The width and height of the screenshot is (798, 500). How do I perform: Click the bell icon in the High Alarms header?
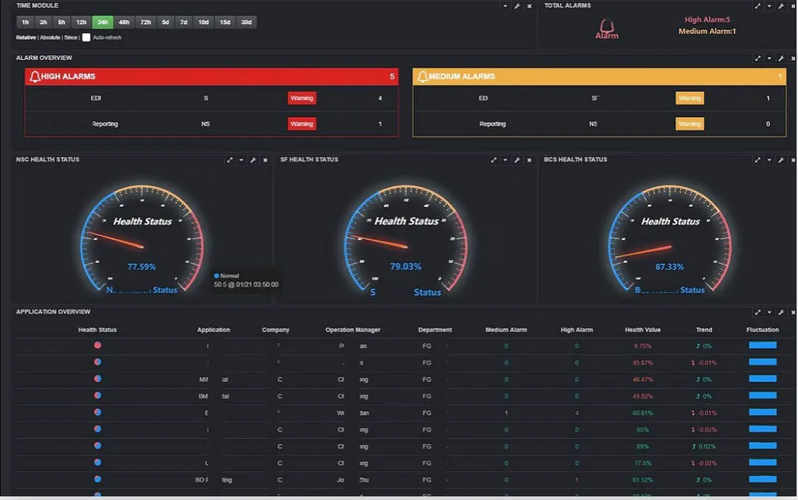pos(35,76)
